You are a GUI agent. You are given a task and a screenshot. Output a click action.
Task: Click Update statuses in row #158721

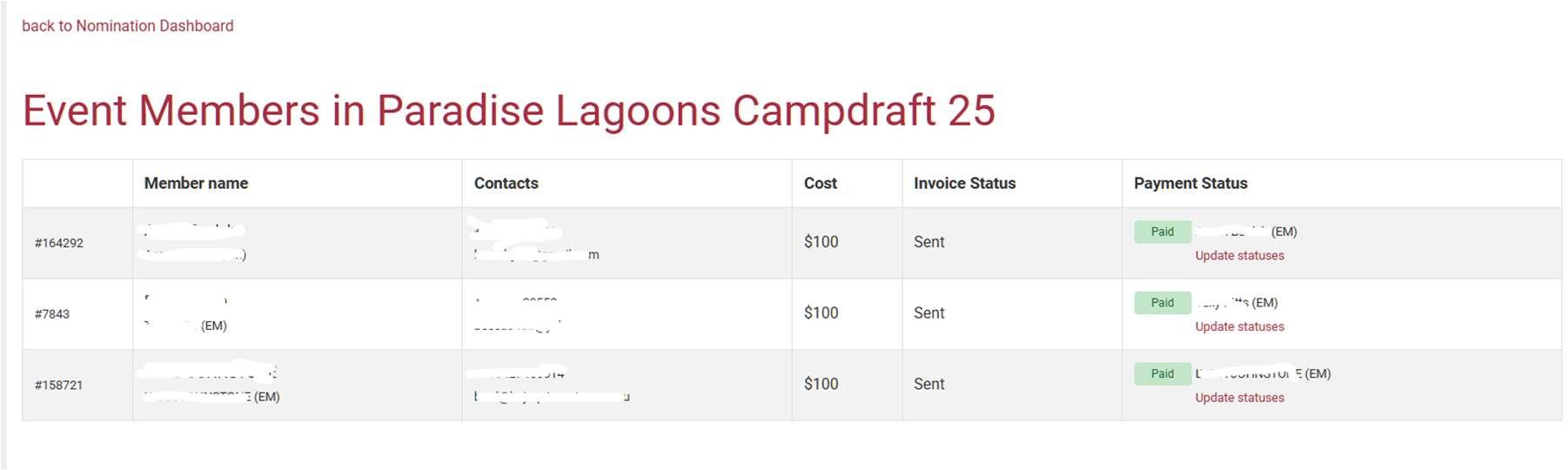[1239, 398]
